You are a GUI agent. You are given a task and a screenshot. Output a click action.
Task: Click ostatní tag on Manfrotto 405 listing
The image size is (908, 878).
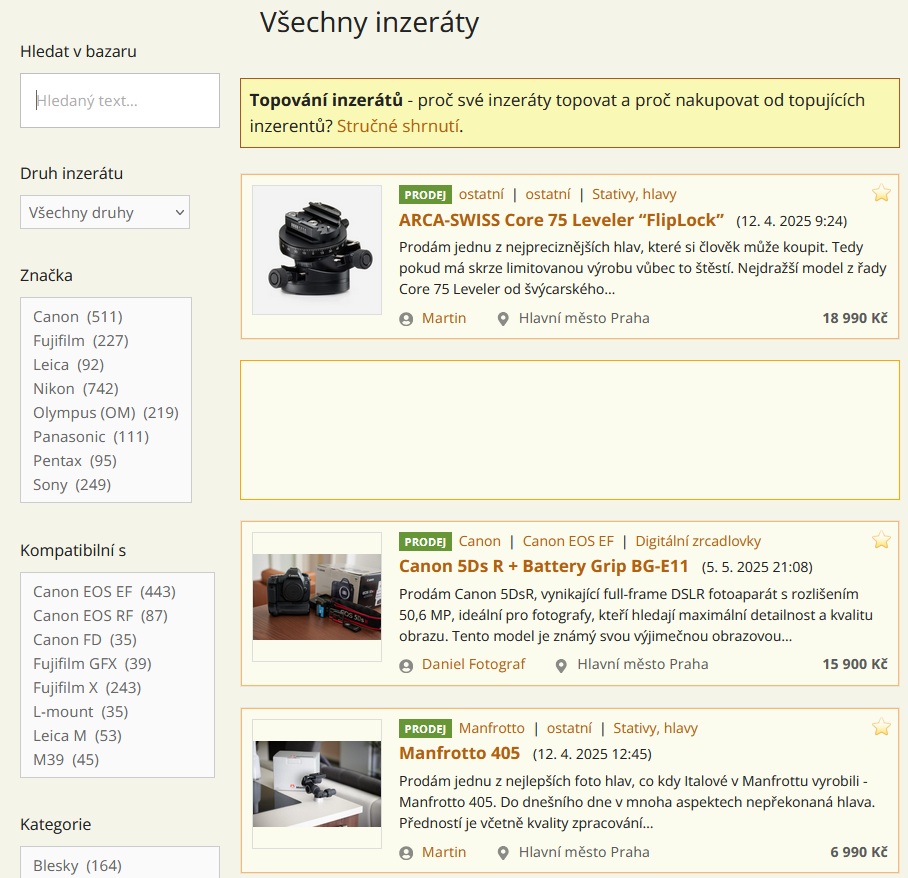click(569, 728)
